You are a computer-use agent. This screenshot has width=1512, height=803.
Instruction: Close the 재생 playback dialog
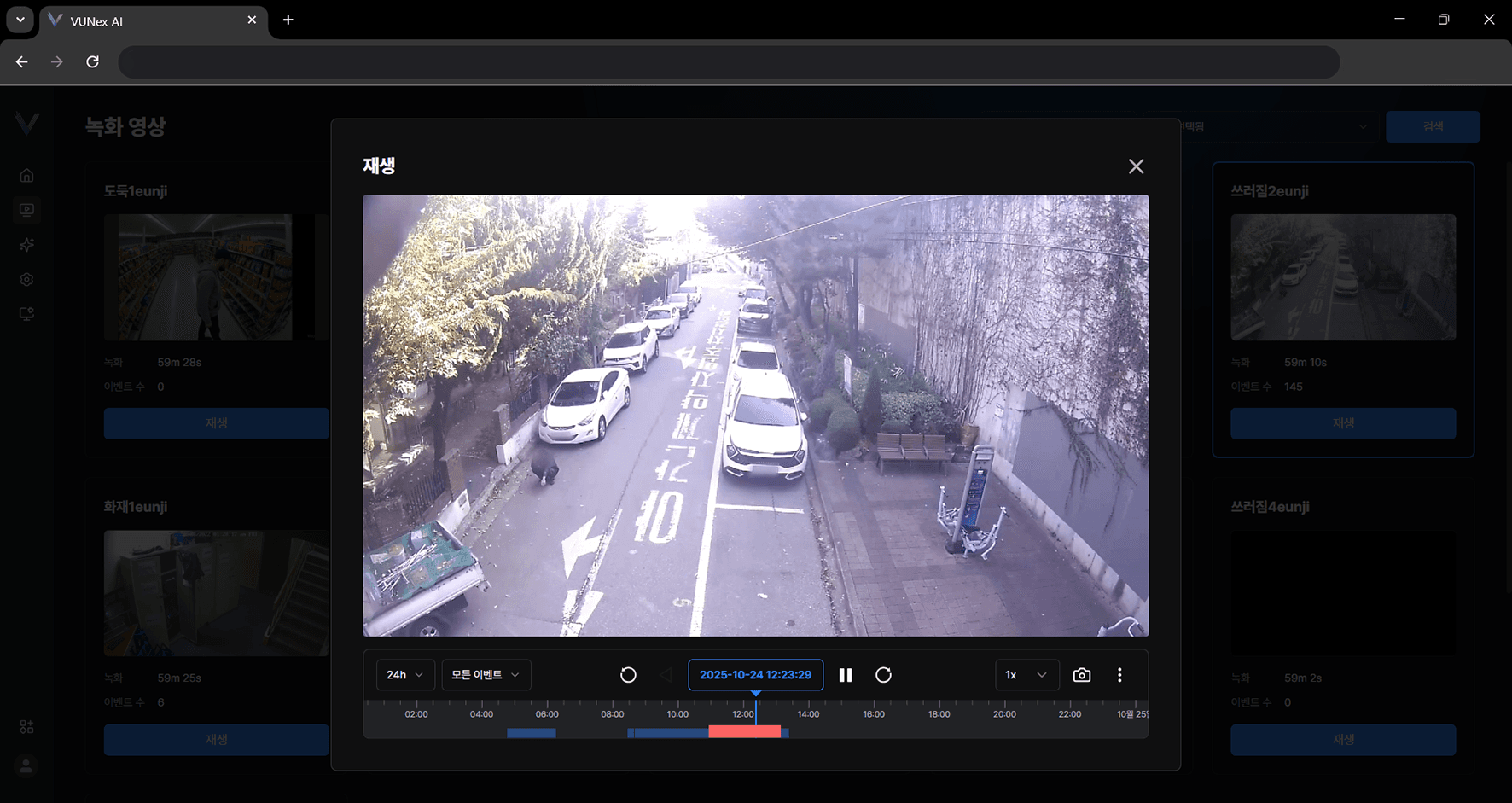[1136, 166]
